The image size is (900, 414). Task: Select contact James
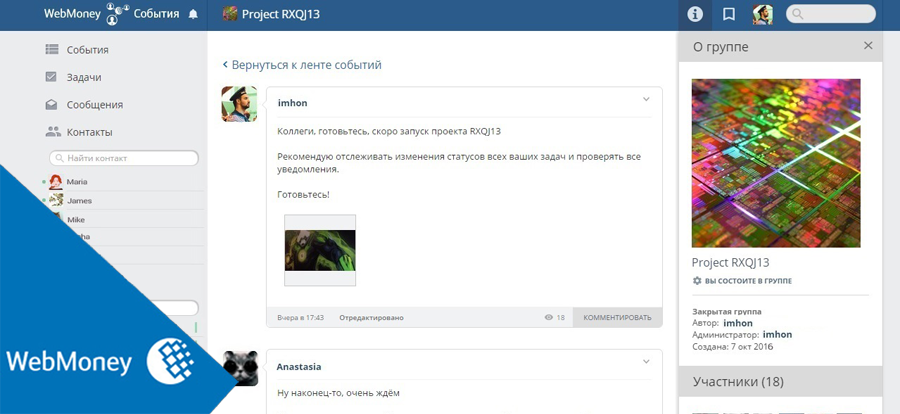click(79, 201)
